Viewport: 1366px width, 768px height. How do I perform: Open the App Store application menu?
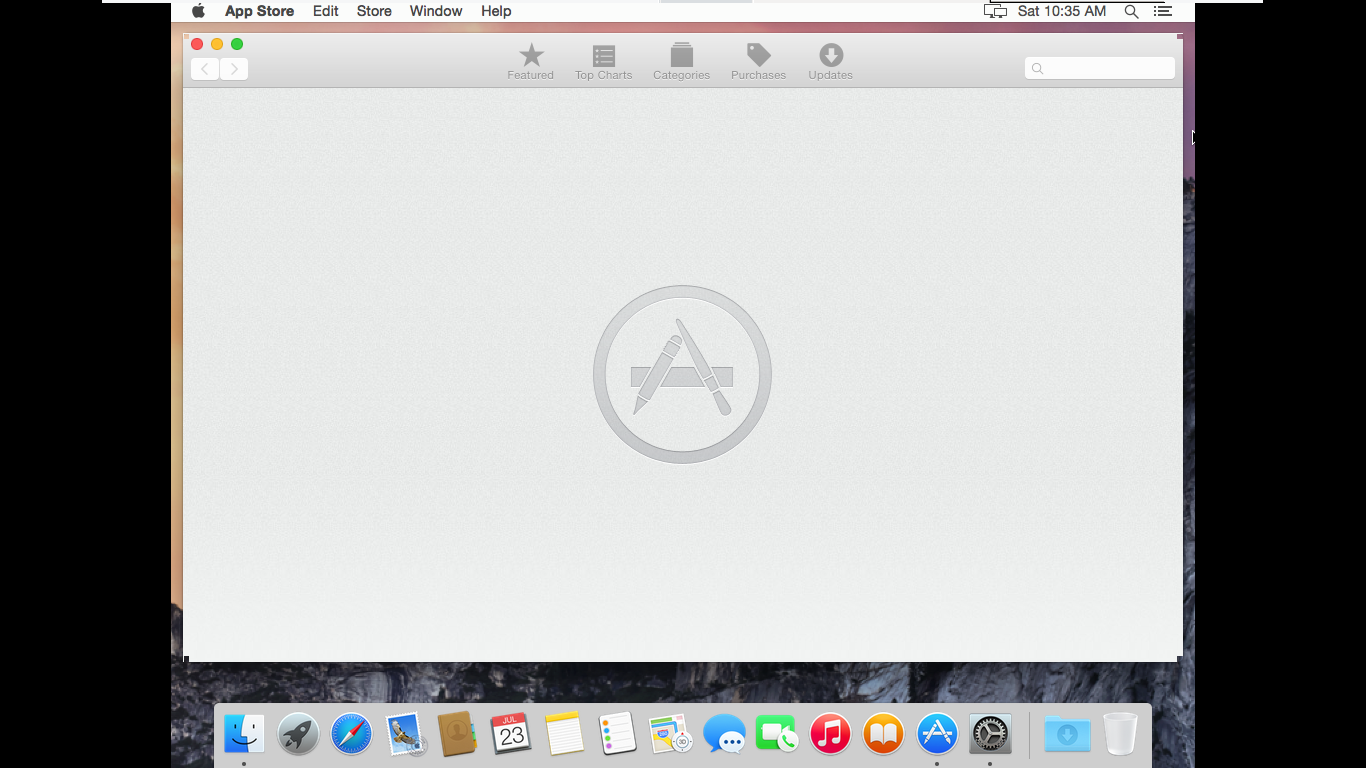(x=259, y=11)
